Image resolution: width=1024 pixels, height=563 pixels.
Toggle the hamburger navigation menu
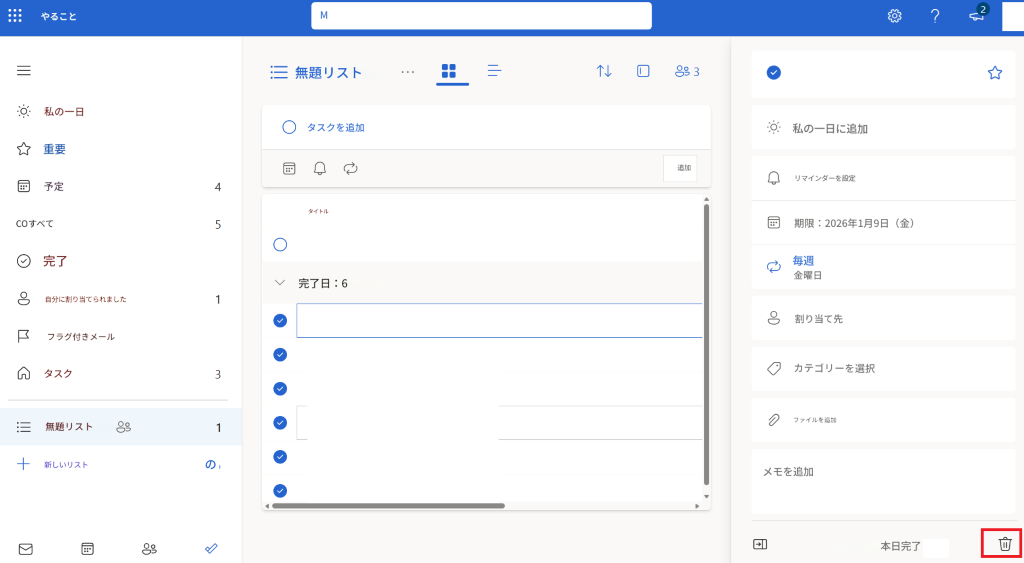tap(24, 71)
